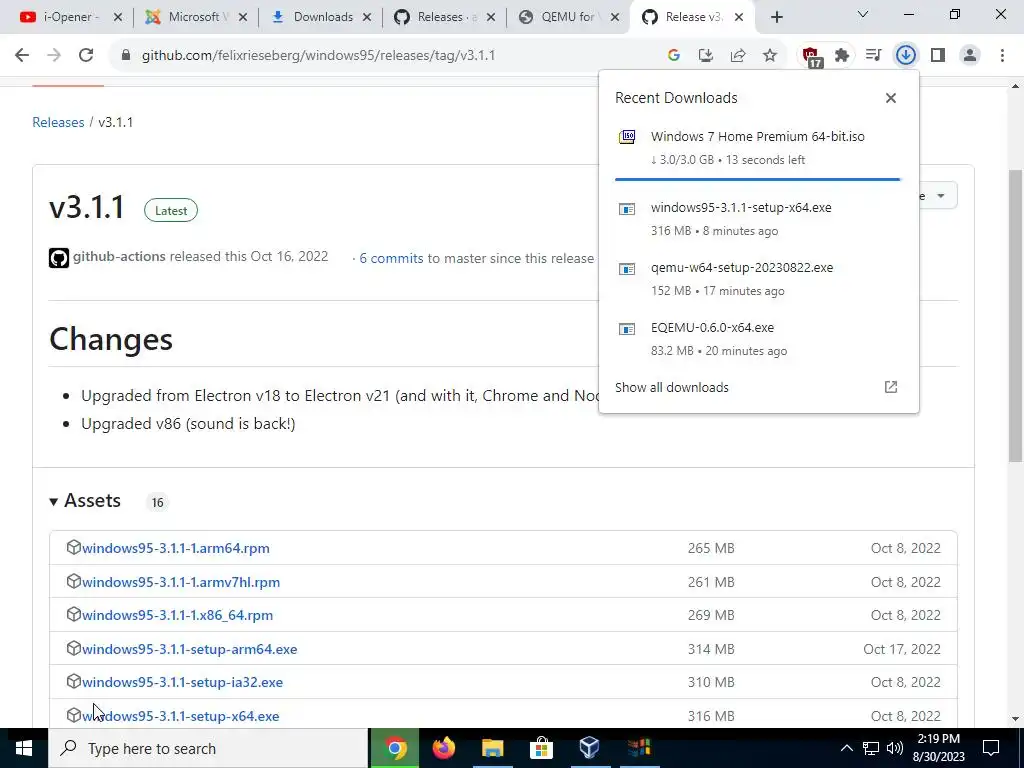Open the 6 commits link
Screen dimensions: 1024x768
point(391,259)
